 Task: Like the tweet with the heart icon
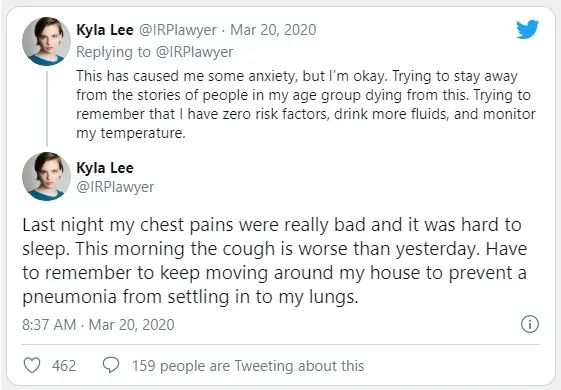[x=32, y=365]
